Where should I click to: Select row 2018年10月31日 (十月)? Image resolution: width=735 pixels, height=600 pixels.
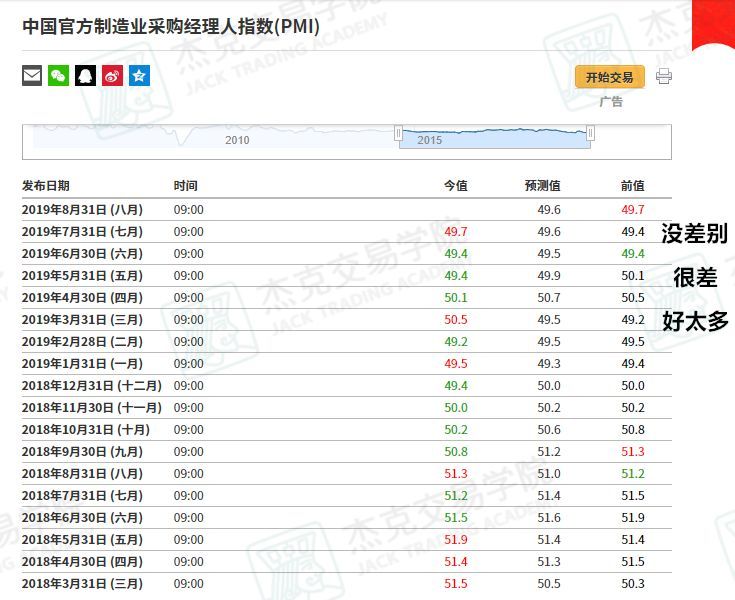pos(347,430)
